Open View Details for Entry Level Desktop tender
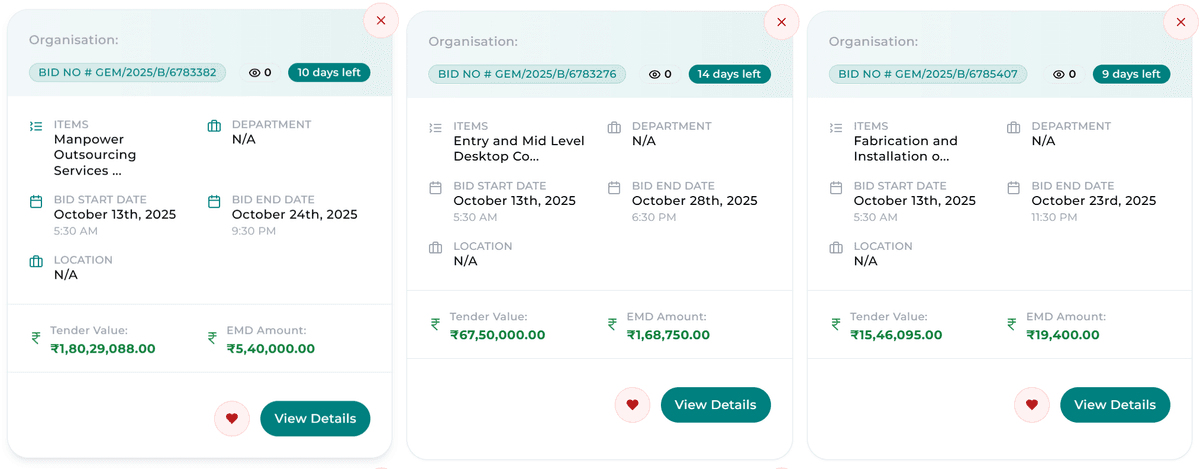This screenshot has height=469, width=1200. click(715, 405)
